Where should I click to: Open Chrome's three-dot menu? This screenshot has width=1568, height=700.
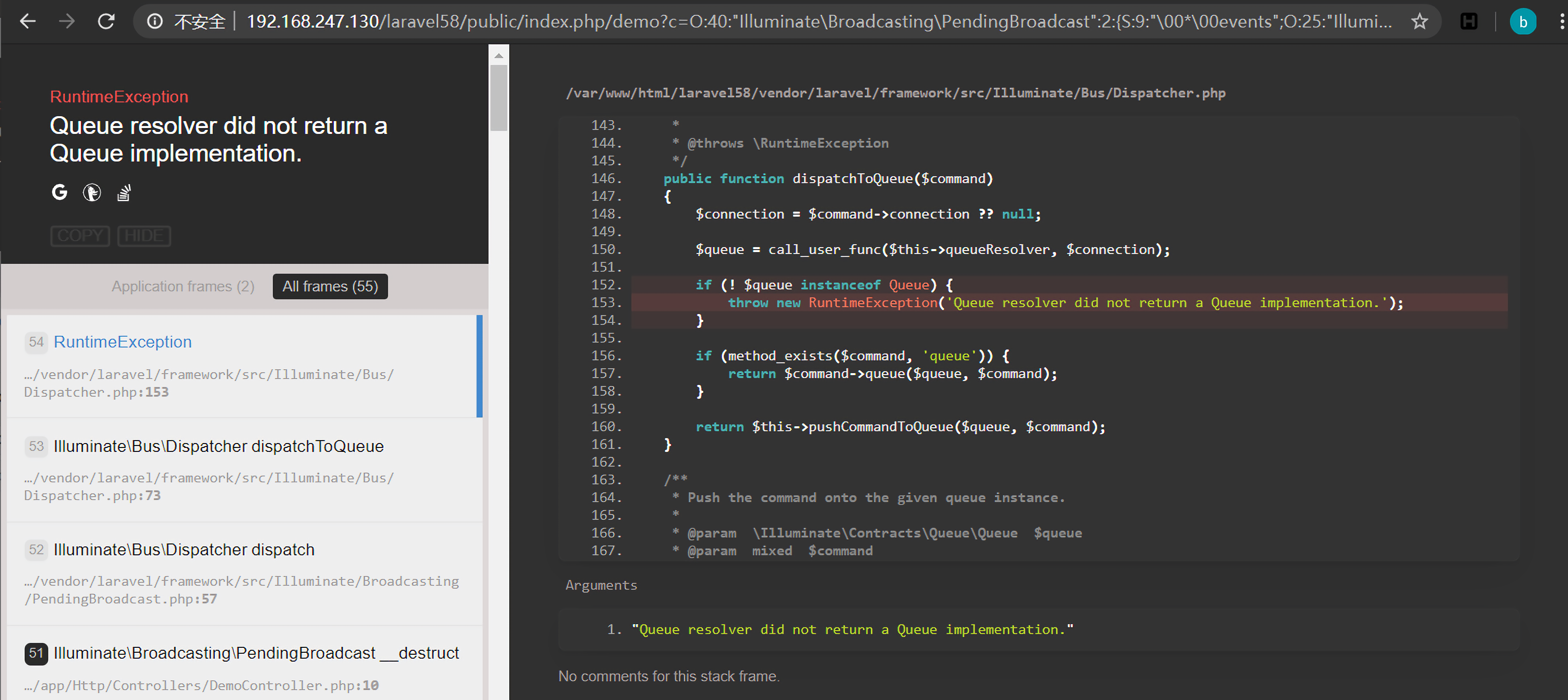pyautogui.click(x=1561, y=22)
